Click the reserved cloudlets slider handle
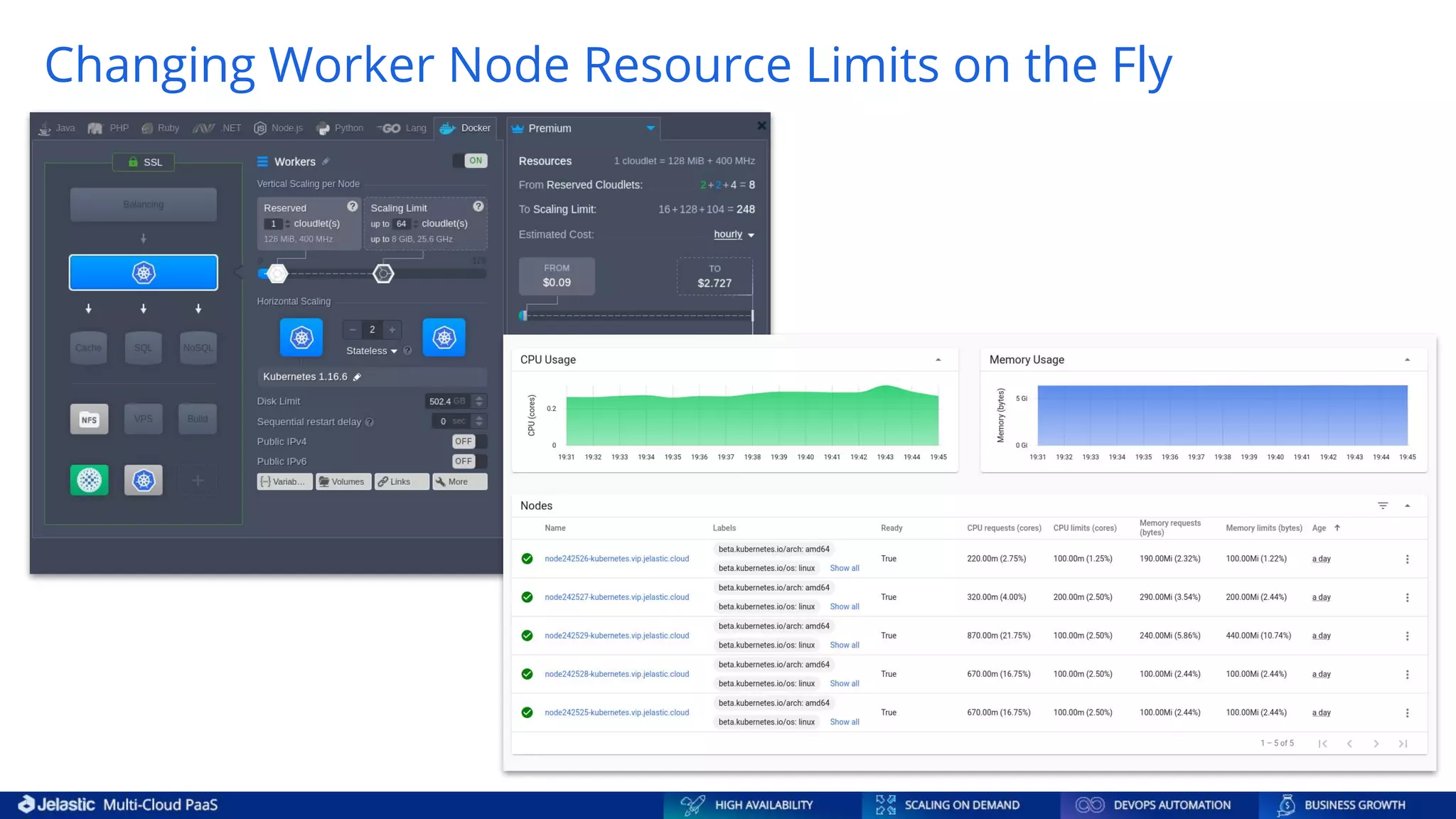This screenshot has width=1456, height=819. (x=277, y=273)
